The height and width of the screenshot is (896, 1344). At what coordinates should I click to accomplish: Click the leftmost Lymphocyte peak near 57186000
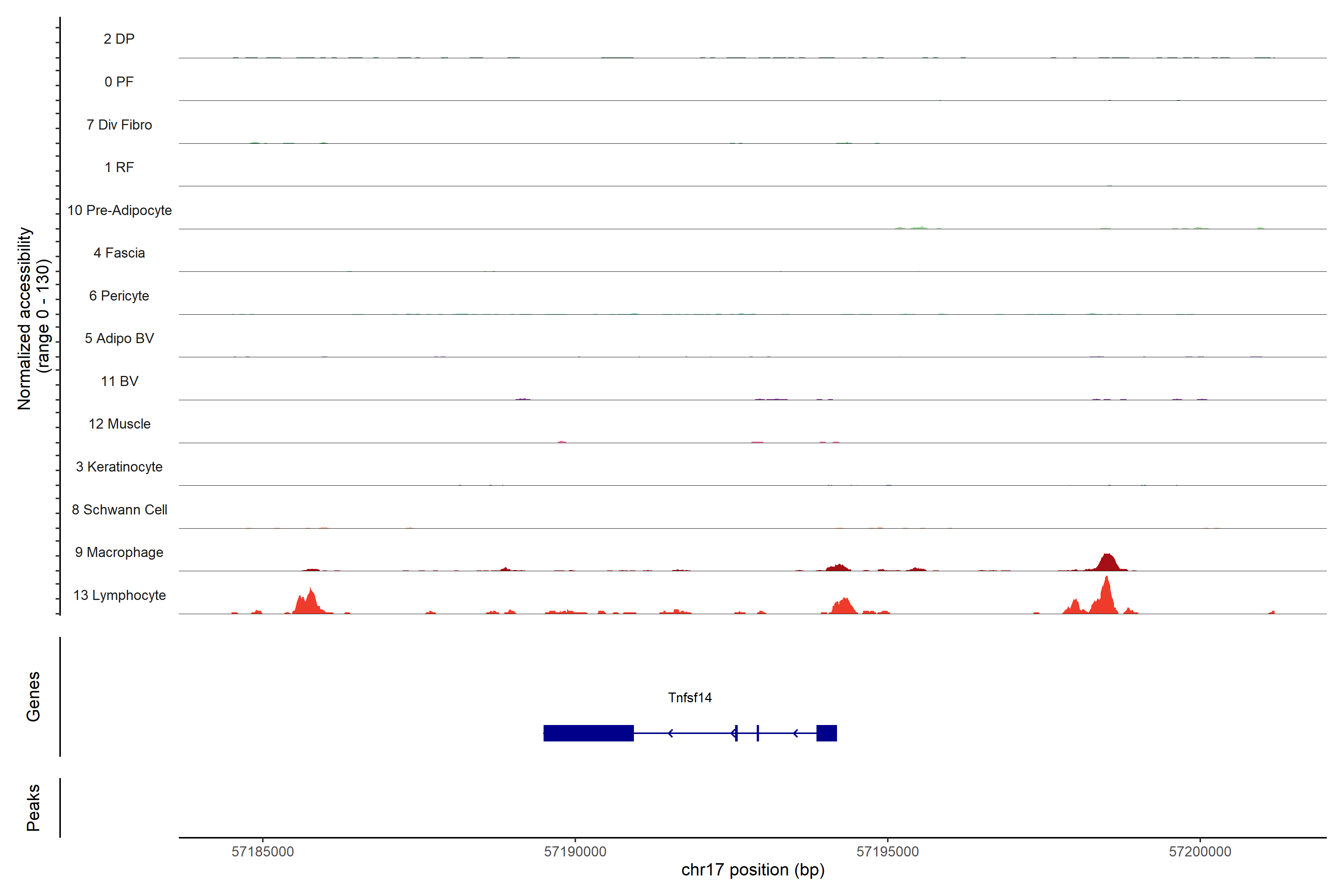(309, 602)
